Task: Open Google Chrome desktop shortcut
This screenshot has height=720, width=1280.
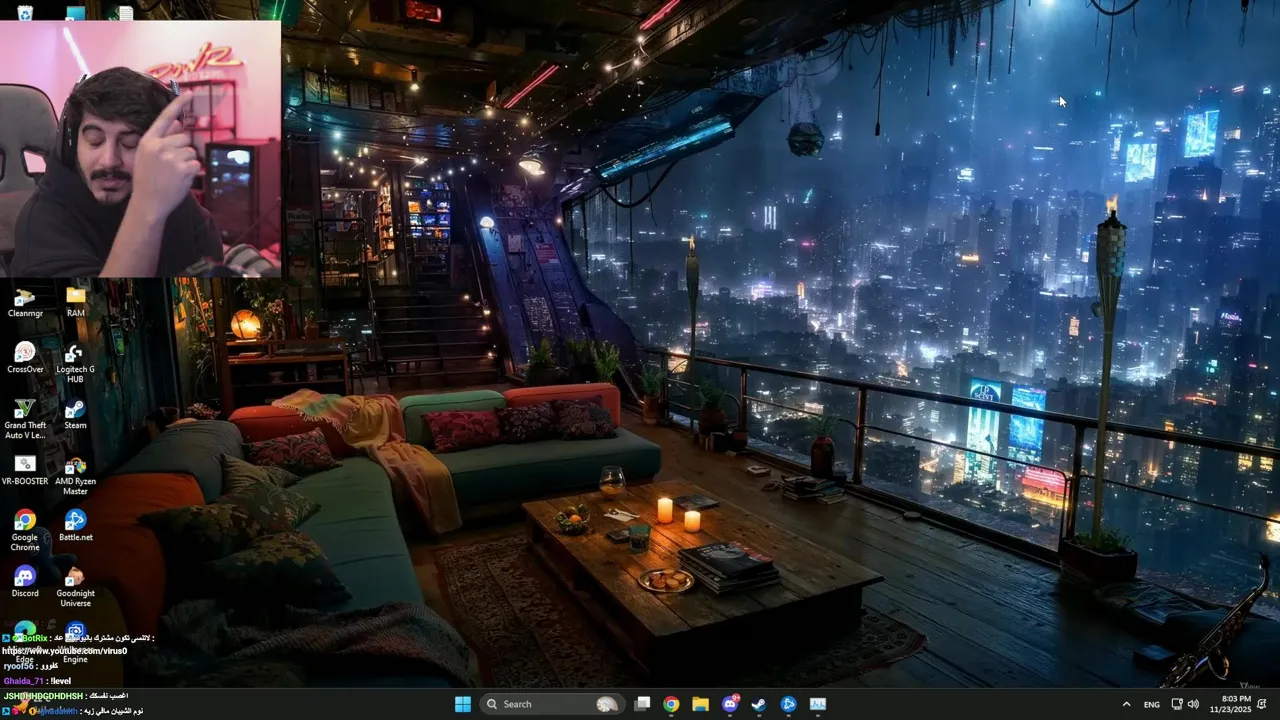Action: [x=25, y=531]
